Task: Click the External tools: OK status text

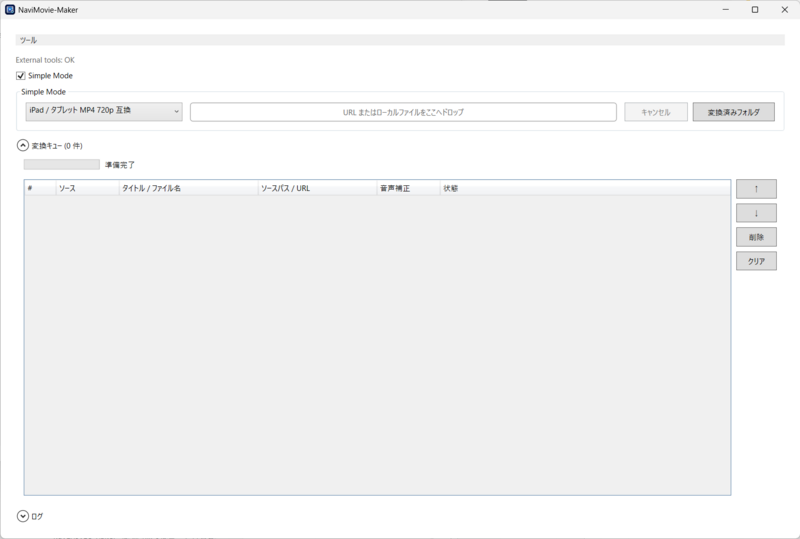Action: point(45,60)
